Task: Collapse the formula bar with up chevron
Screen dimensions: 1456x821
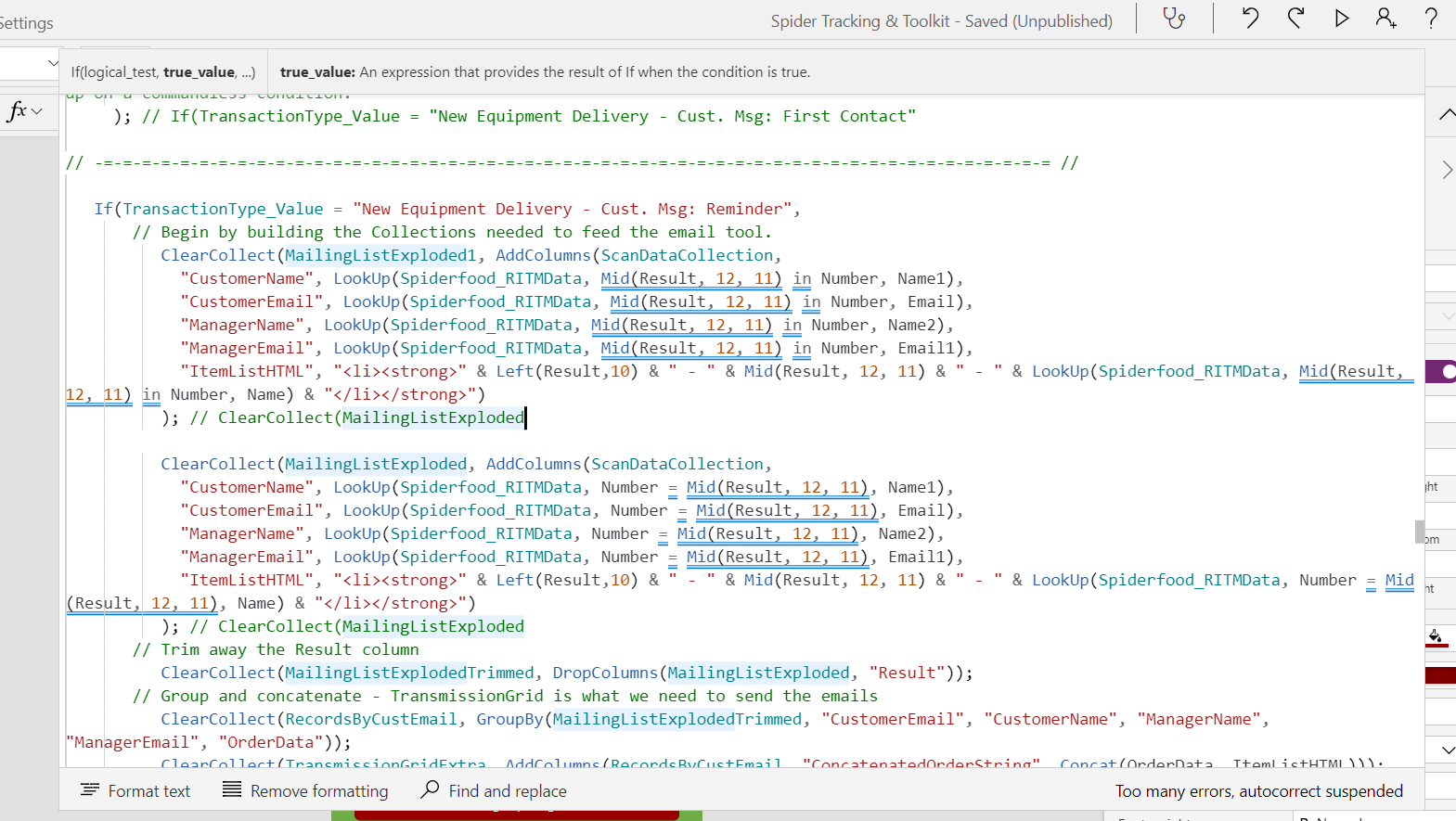Action: point(1447,114)
